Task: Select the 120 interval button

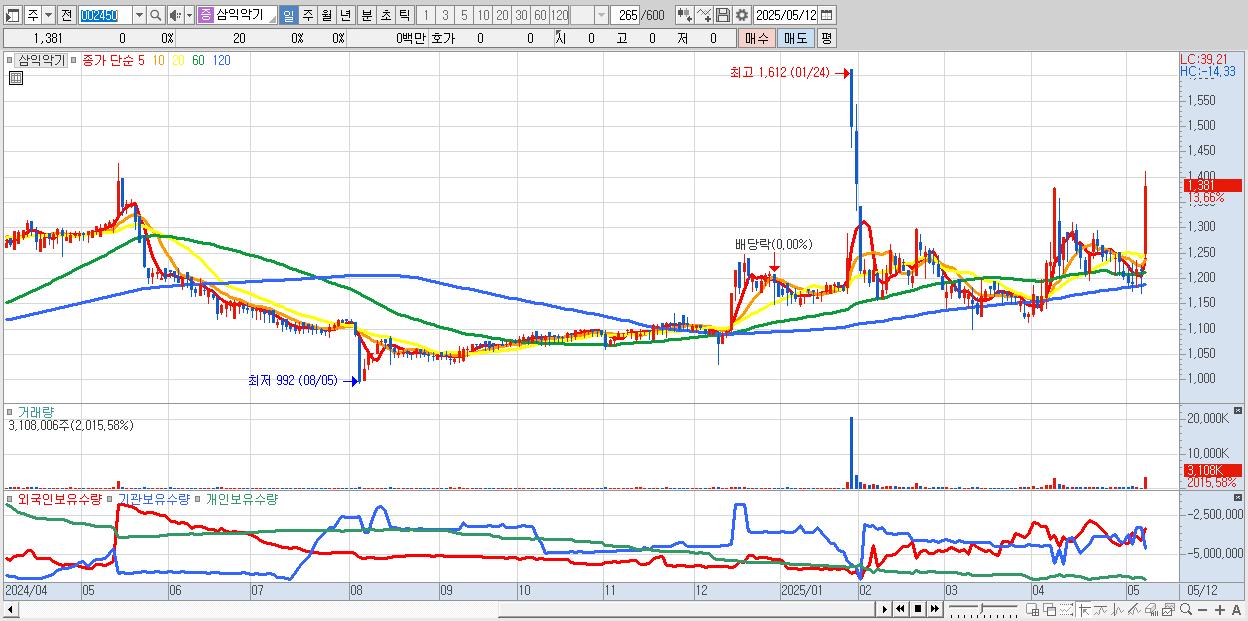Action: click(x=559, y=15)
